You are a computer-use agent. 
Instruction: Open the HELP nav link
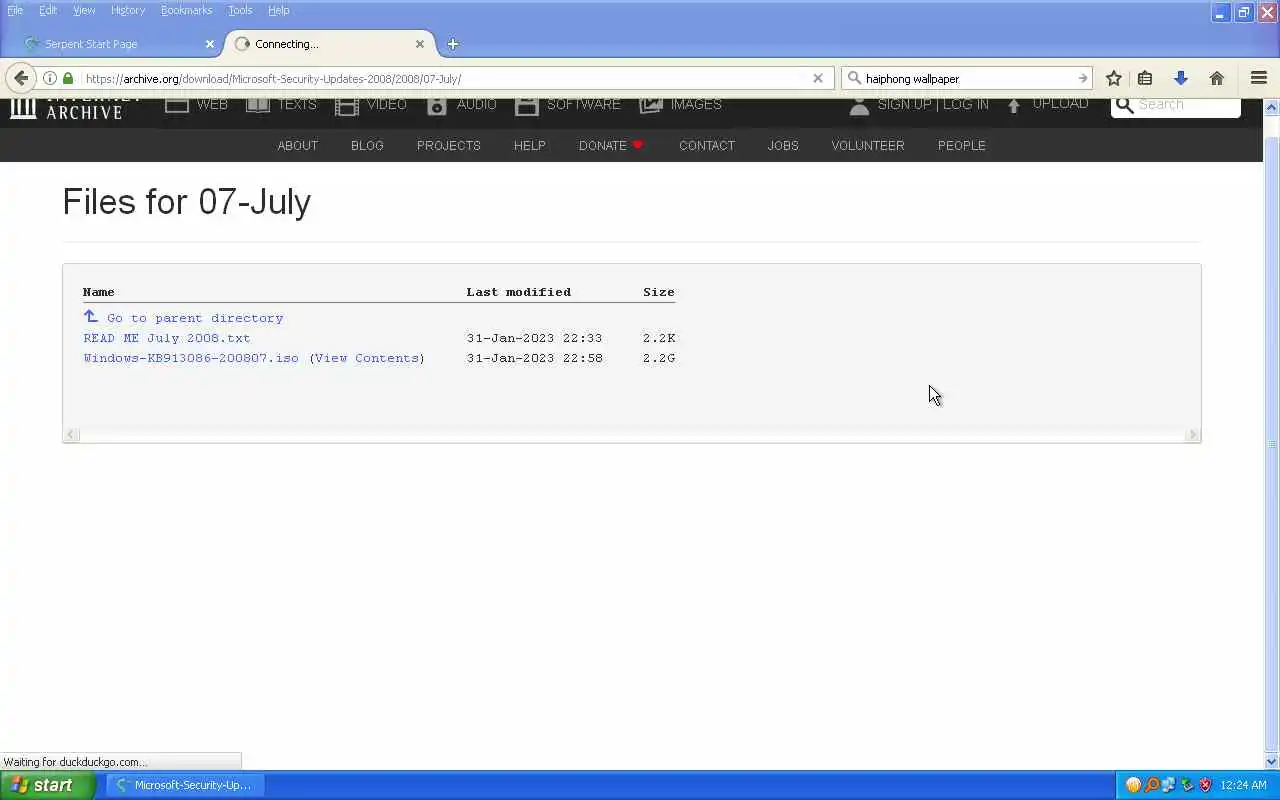click(530, 145)
